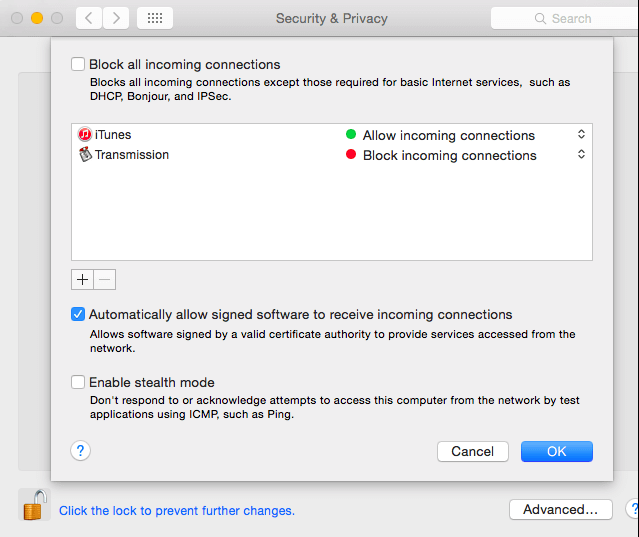Viewport: 639px width, 537px height.
Task: Open the Advanced… button
Action: pyautogui.click(x=561, y=509)
